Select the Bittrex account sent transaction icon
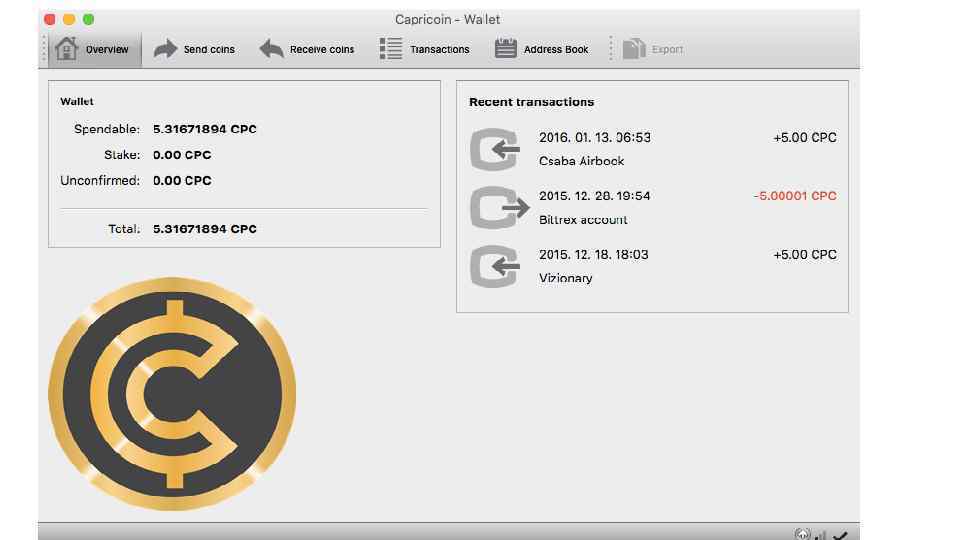The image size is (960, 540). point(499,208)
